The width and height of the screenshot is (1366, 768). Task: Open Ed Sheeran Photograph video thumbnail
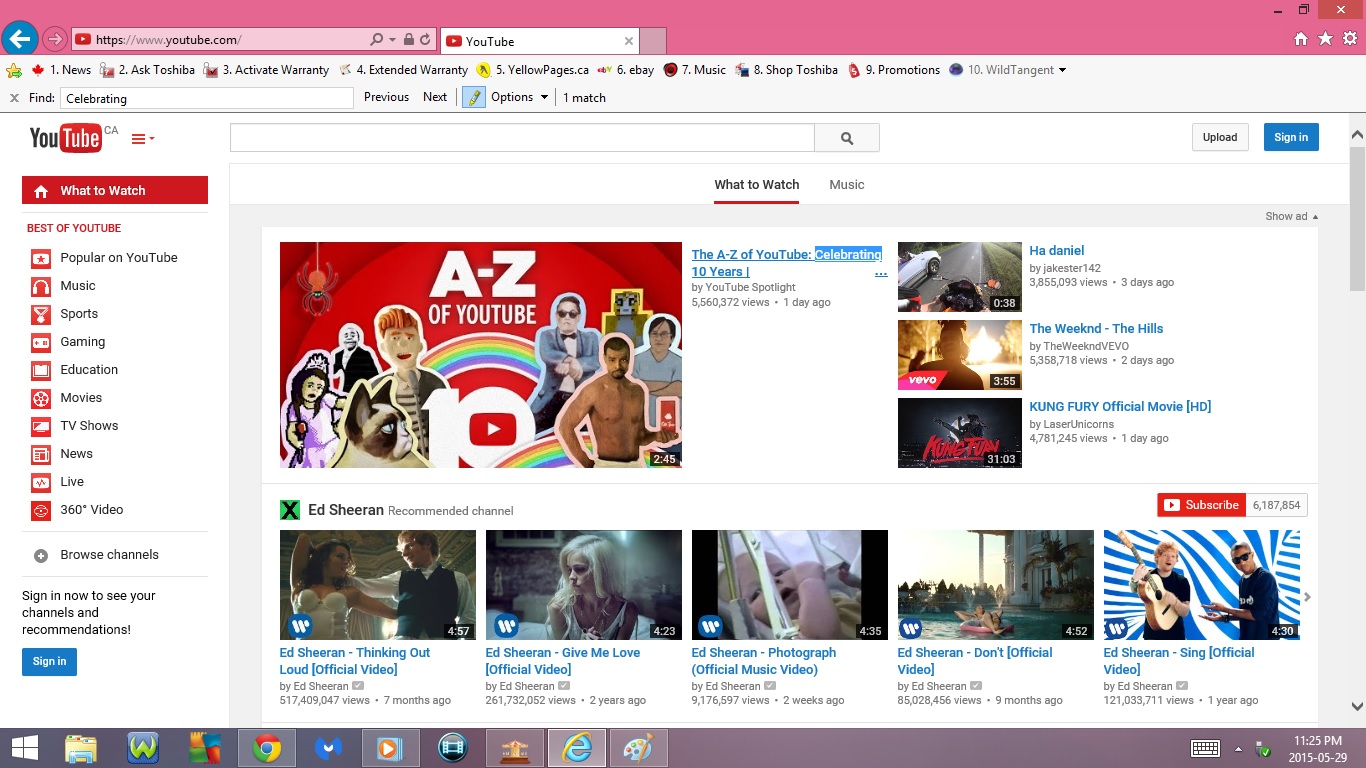point(790,585)
